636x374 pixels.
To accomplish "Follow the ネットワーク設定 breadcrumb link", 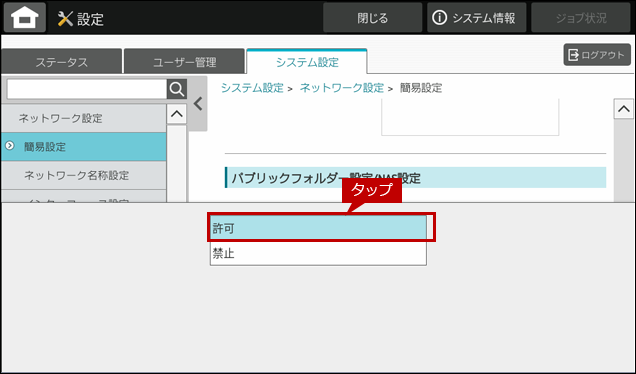I will [x=342, y=88].
